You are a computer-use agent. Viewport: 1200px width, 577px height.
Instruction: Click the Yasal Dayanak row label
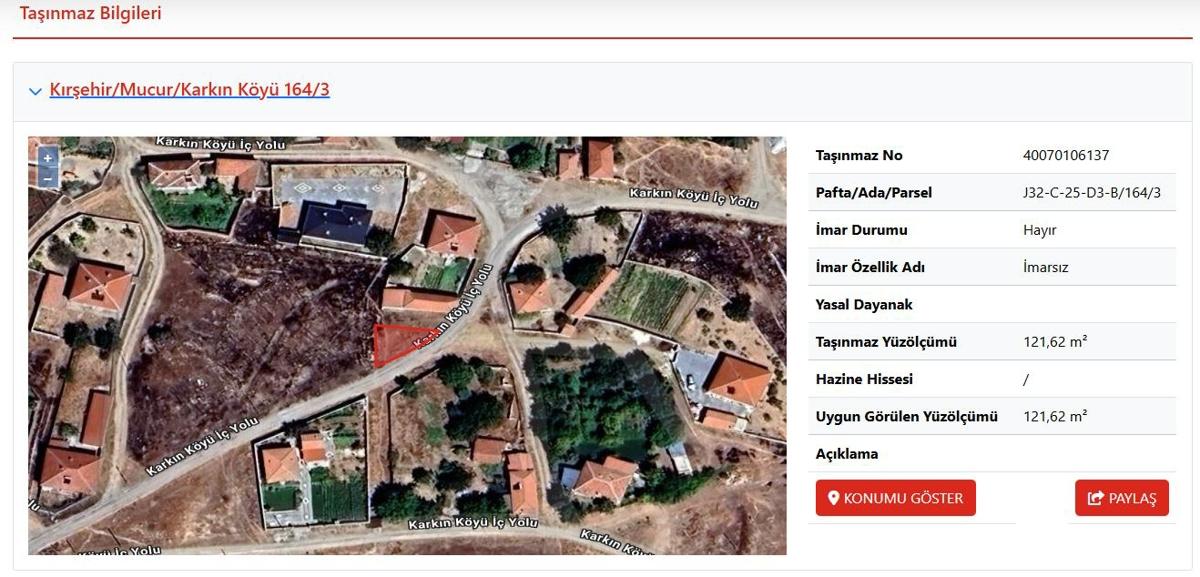[864, 304]
